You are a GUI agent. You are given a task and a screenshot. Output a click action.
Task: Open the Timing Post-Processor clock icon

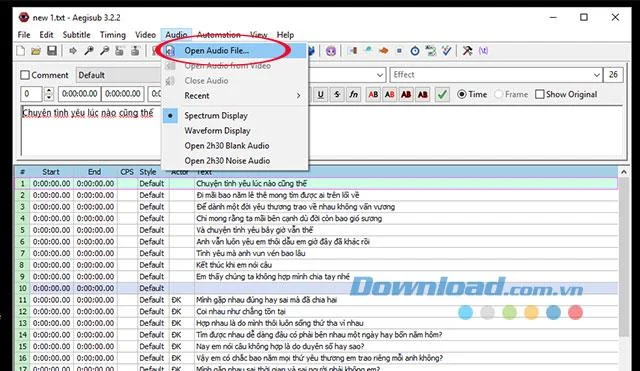click(415, 51)
